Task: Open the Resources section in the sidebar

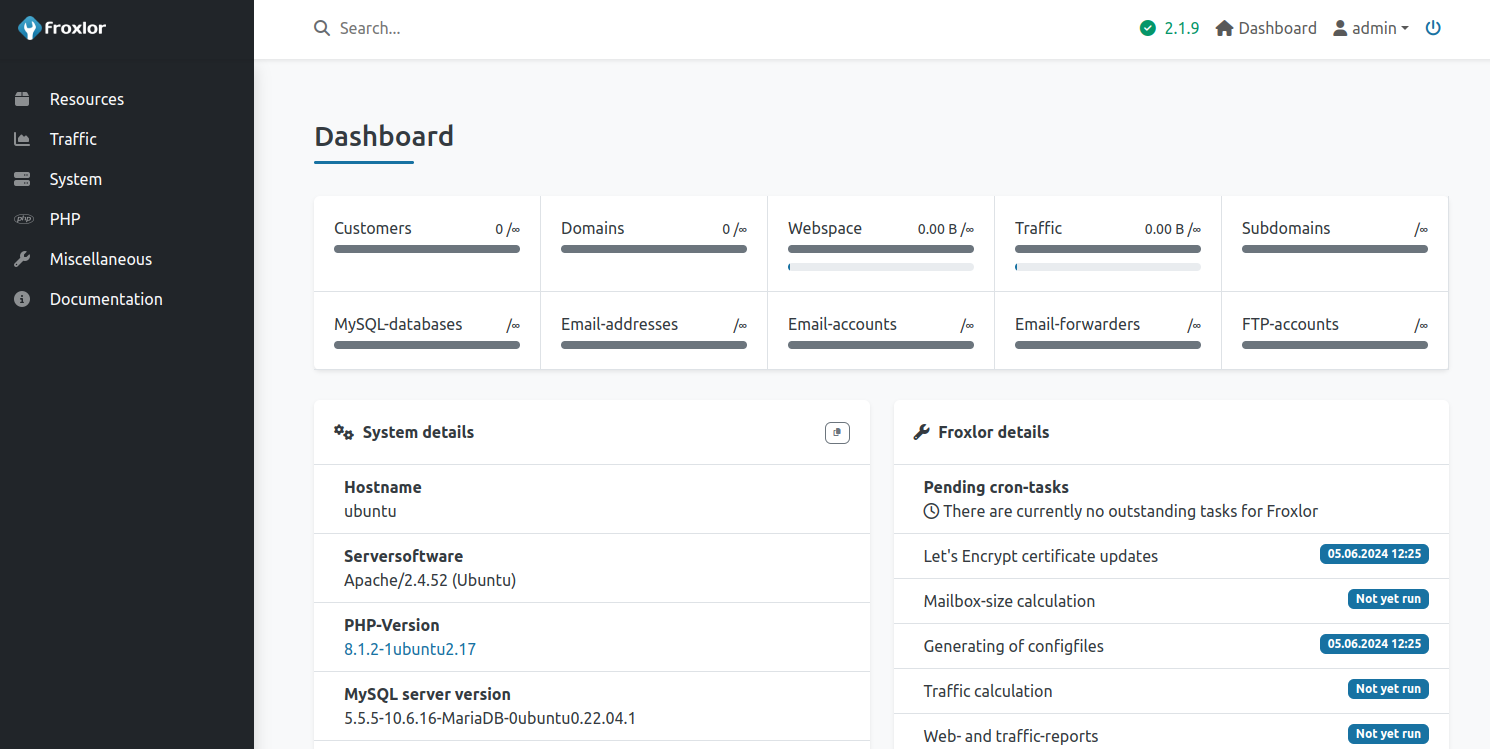Action: pyautogui.click(x=87, y=98)
